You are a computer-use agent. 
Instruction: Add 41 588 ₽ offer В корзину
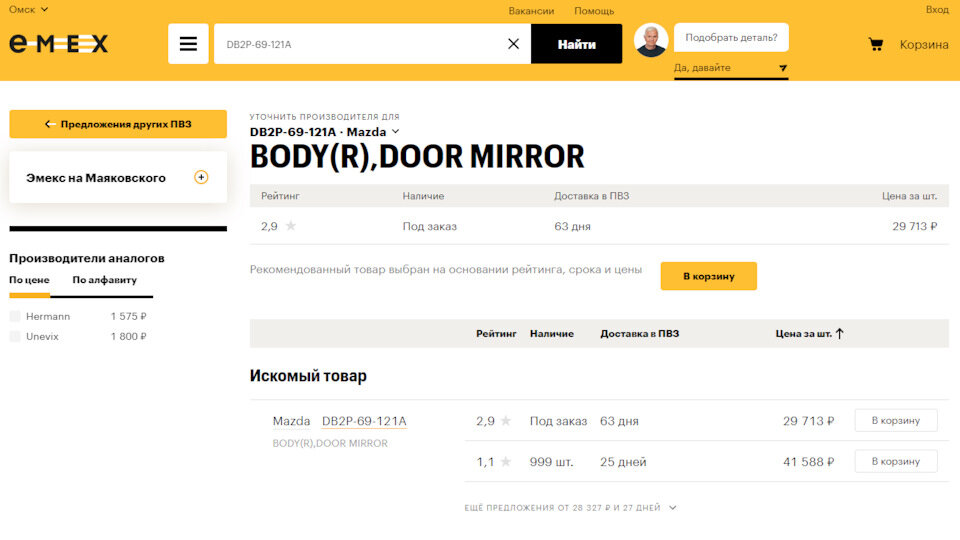coord(896,462)
